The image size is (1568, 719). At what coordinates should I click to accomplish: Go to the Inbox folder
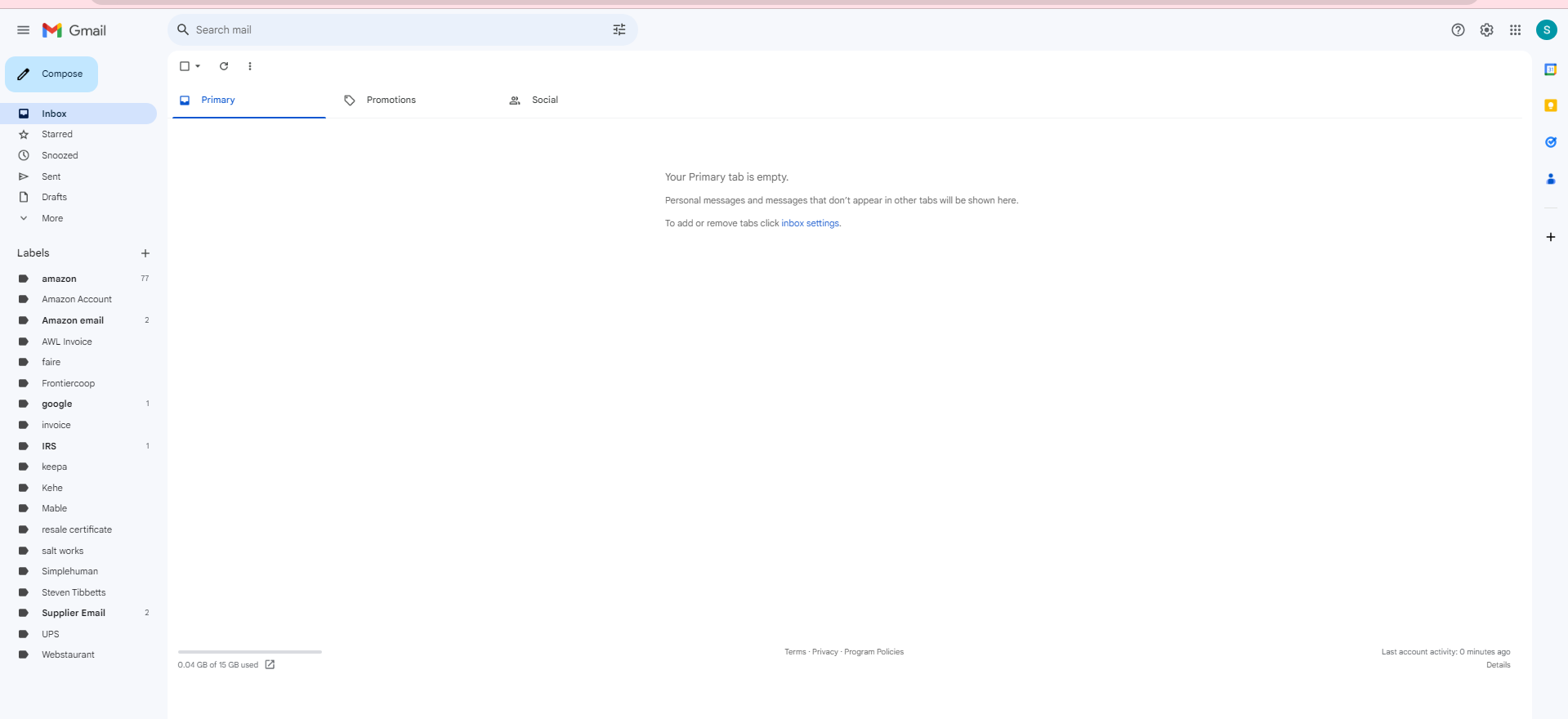point(78,114)
